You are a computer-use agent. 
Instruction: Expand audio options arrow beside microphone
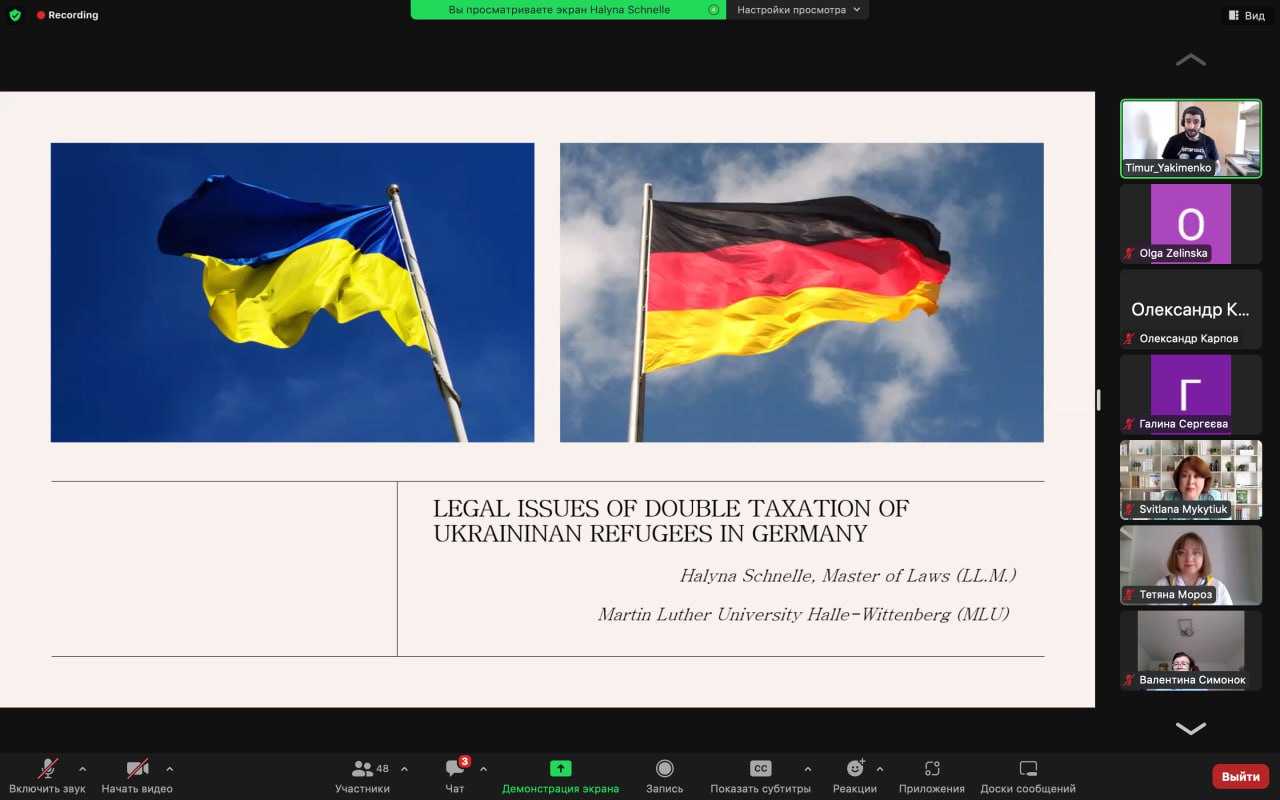point(82,769)
